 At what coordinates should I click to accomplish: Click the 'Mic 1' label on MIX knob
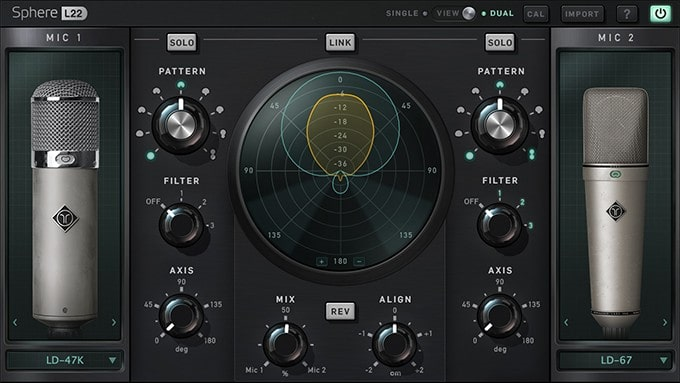point(254,370)
